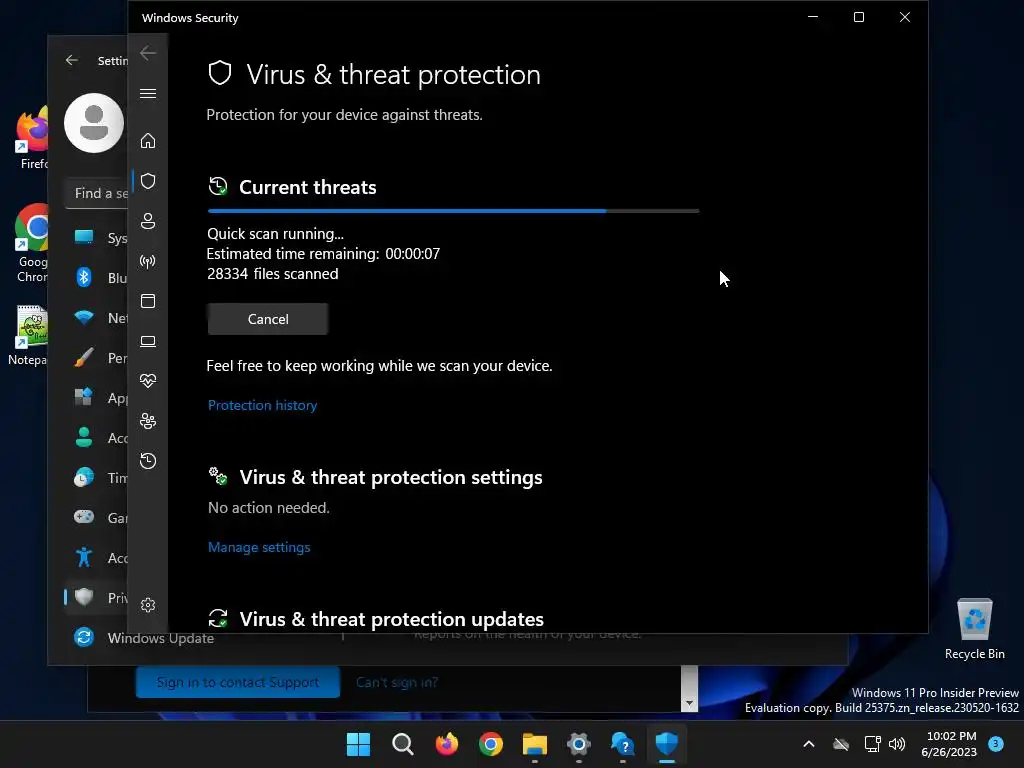
Task: Open App & browser control icon
Action: [148, 301]
